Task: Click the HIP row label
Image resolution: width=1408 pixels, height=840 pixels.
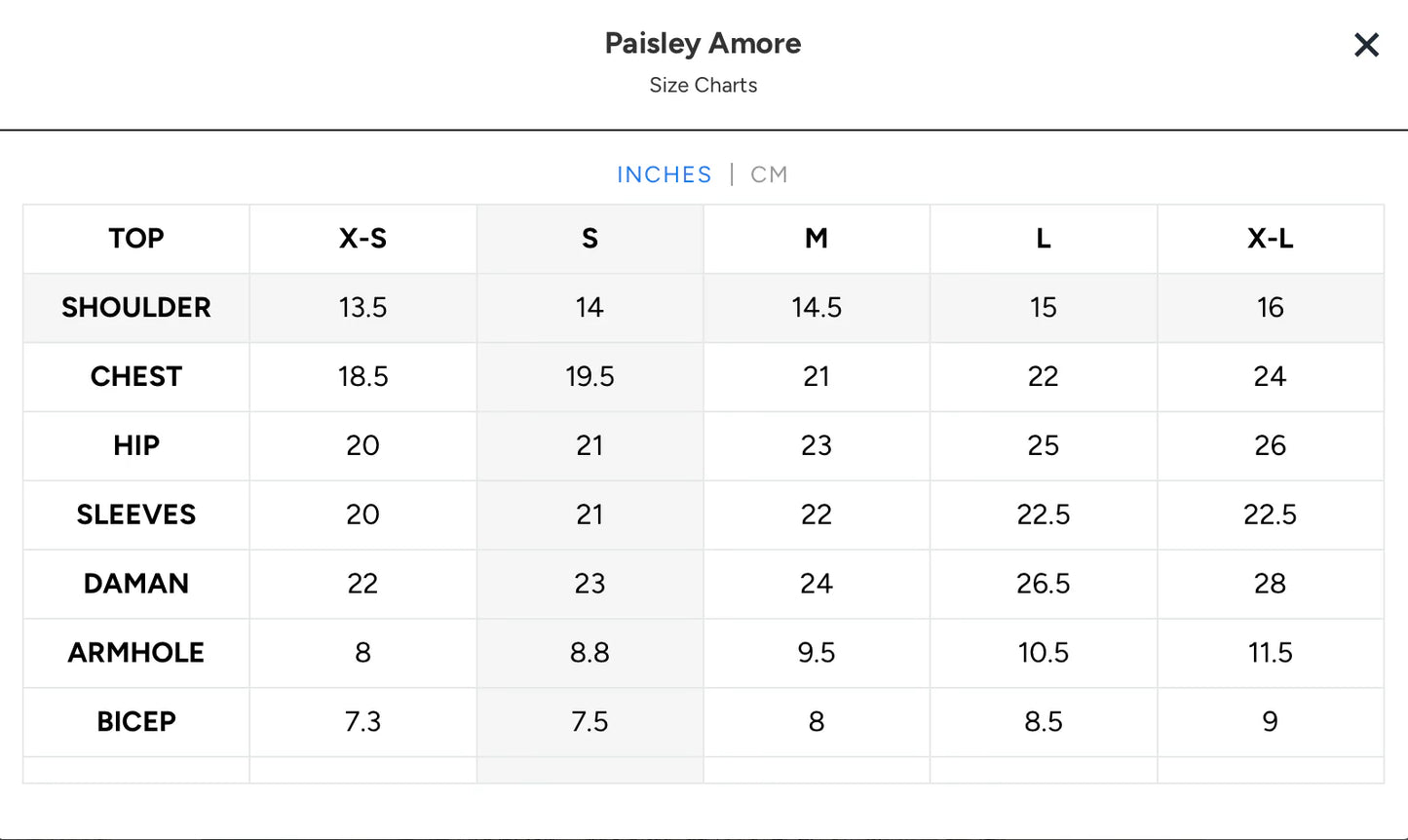Action: [x=136, y=446]
